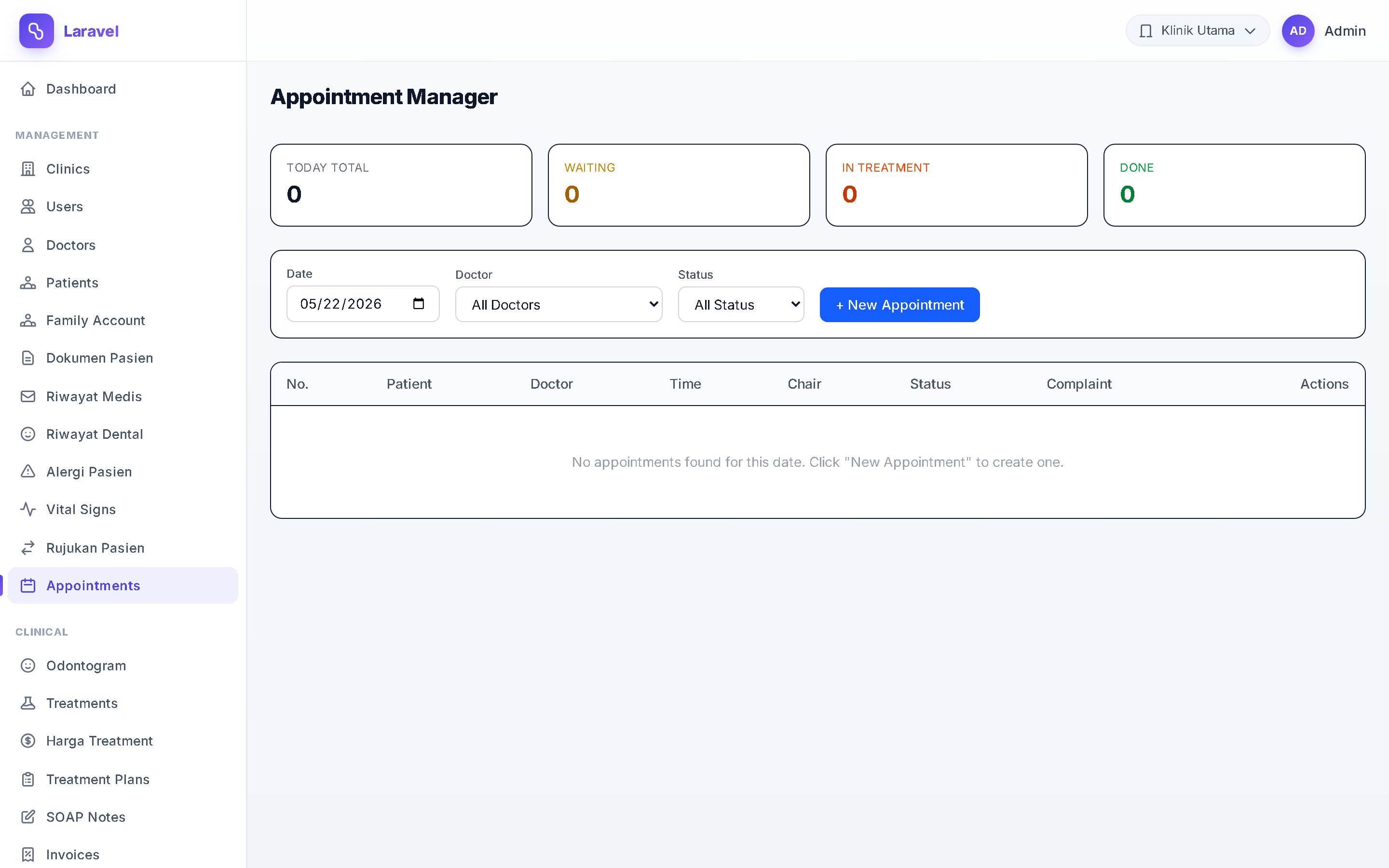Open Invoices page
The image size is (1389, 868).
point(123,855)
